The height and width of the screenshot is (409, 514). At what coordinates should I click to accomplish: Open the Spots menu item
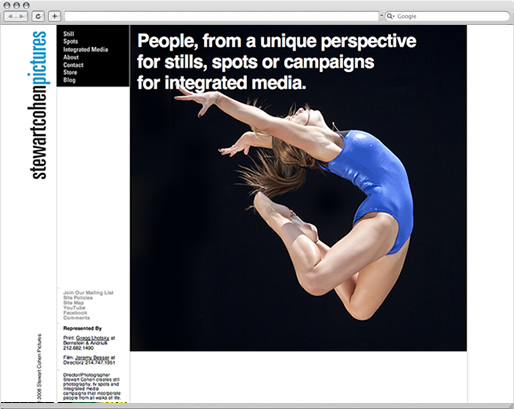(x=70, y=41)
